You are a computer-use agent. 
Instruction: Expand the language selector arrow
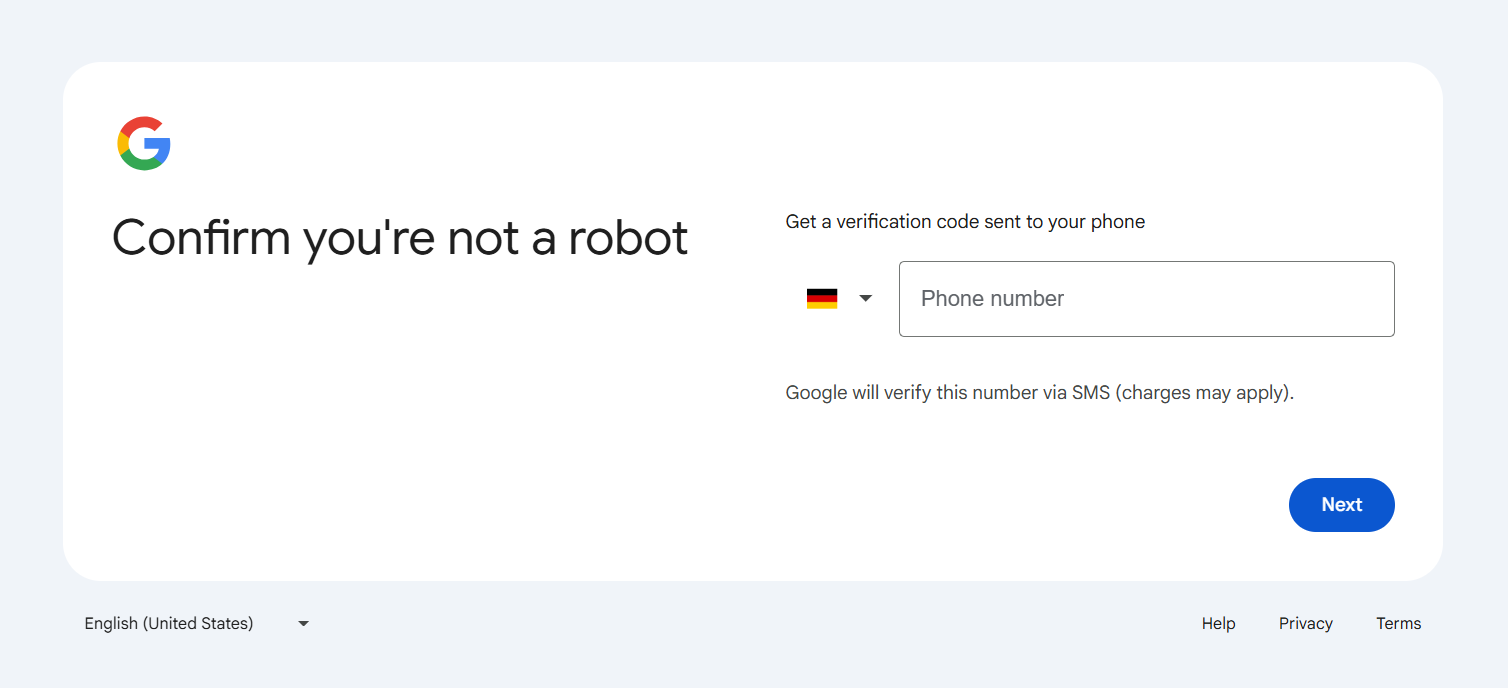[304, 623]
